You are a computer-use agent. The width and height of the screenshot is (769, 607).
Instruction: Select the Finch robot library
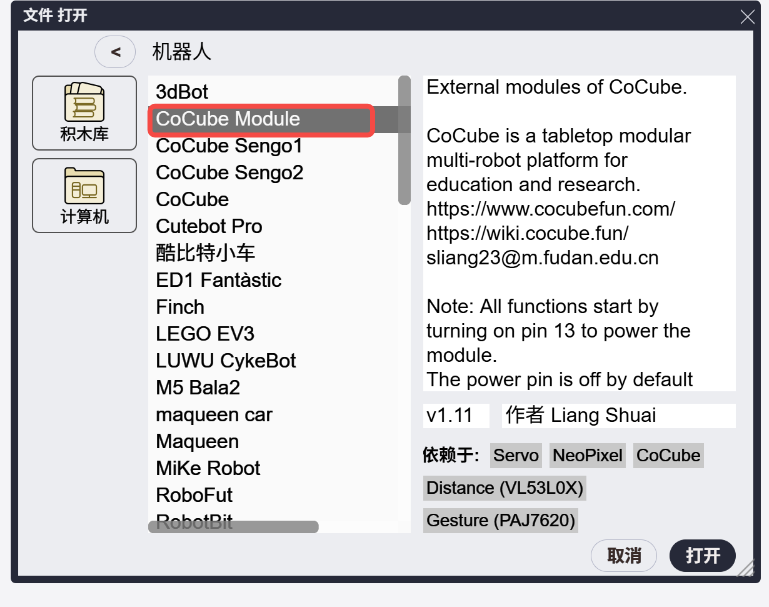[x=180, y=307]
